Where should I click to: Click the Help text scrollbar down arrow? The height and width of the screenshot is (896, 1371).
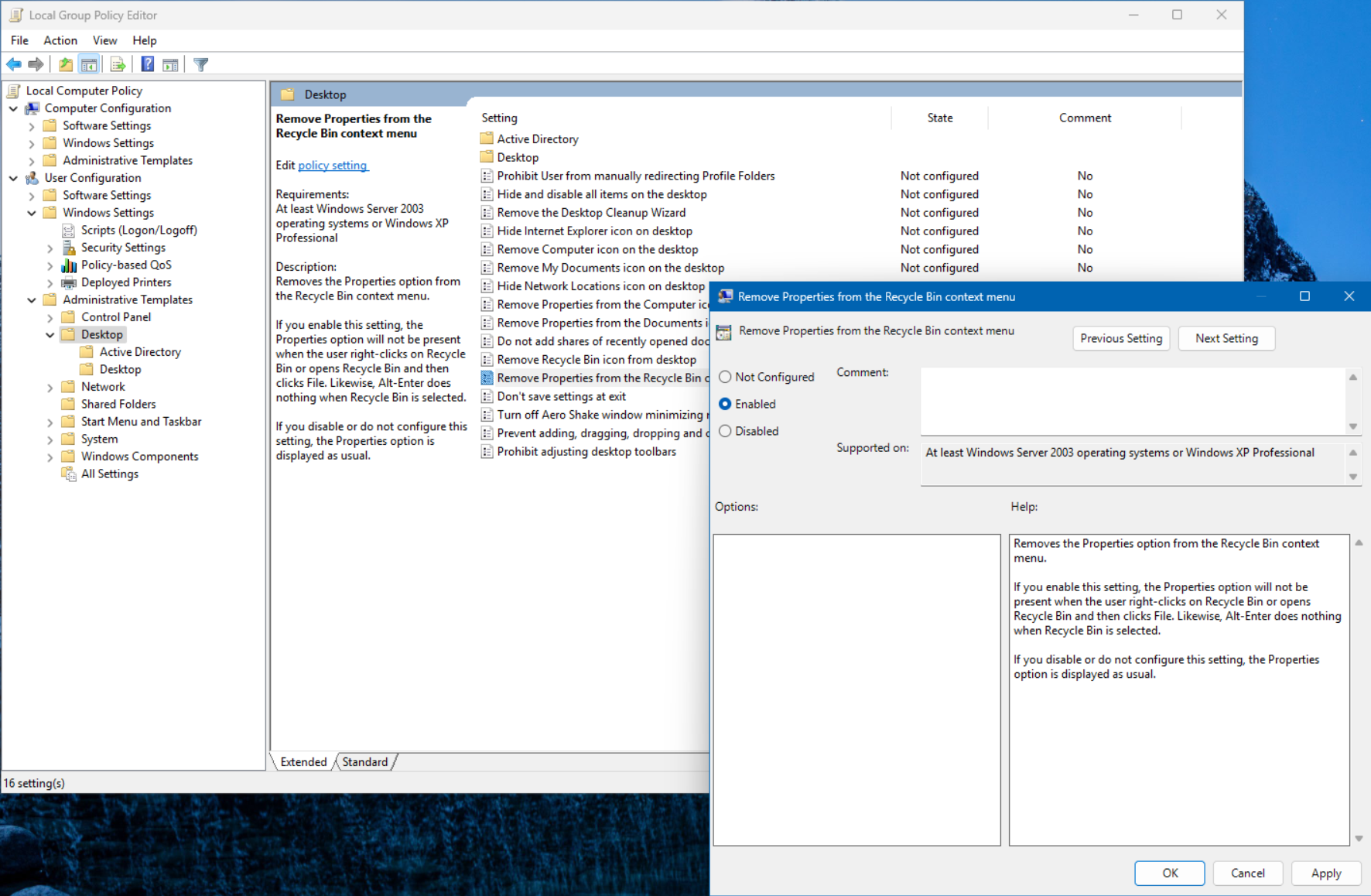pos(1359,839)
